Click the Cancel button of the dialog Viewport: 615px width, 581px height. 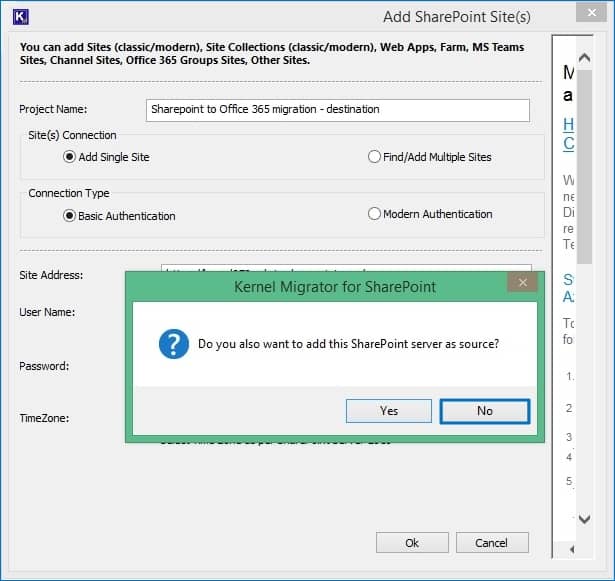point(492,543)
